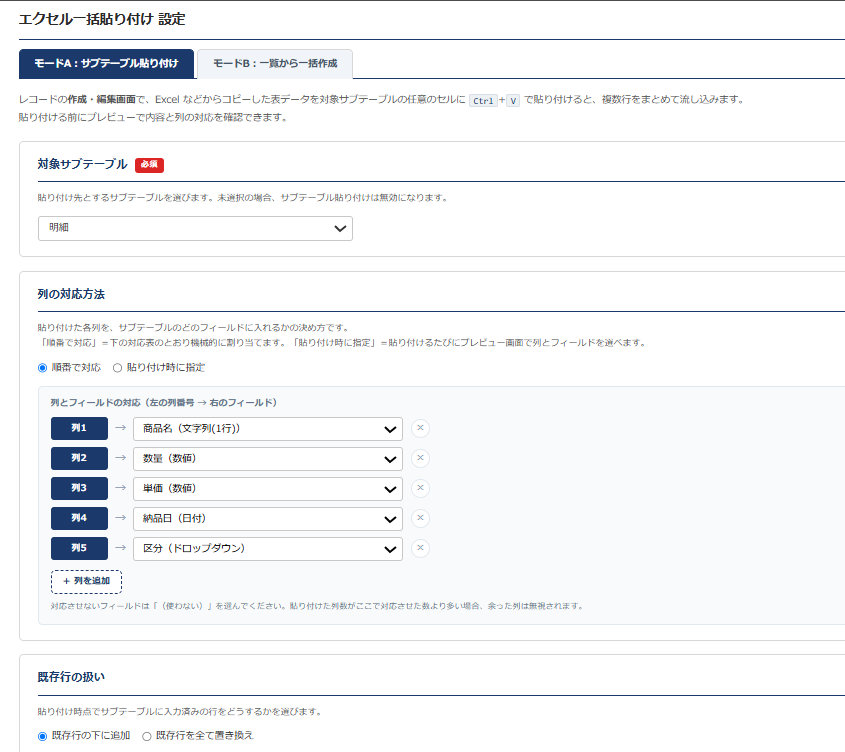Click the 列の対応方法 section heading
The image size is (845, 752).
pyautogui.click(x=71, y=294)
